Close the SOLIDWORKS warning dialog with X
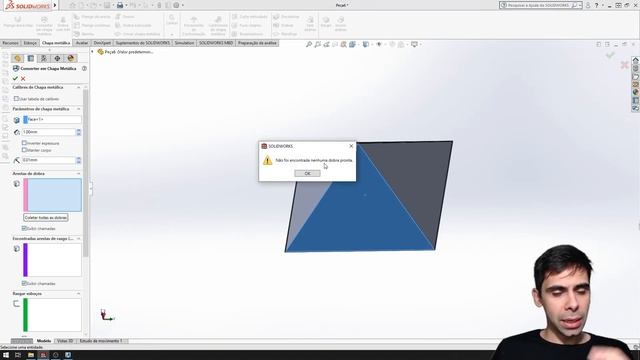Screen dimensions: 640x360 pyautogui.click(x=351, y=146)
